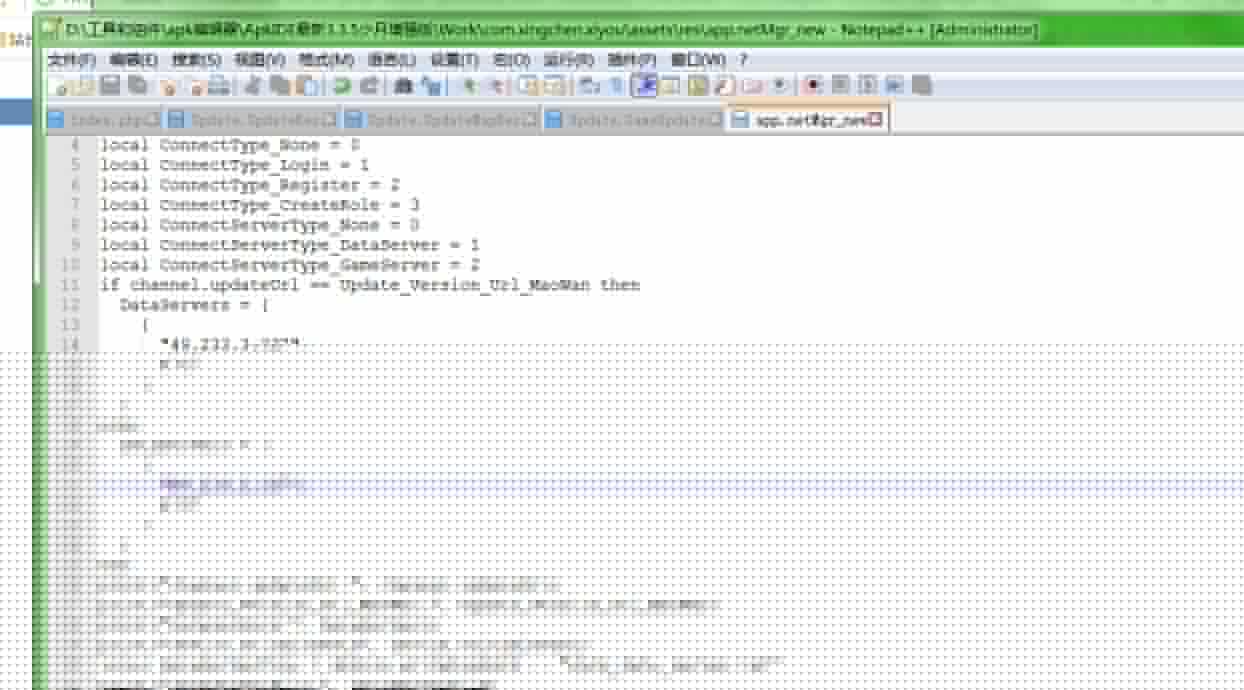This screenshot has height=690, width=1244.
Task: Click the Zoom In toolbar icon
Action: click(x=468, y=86)
